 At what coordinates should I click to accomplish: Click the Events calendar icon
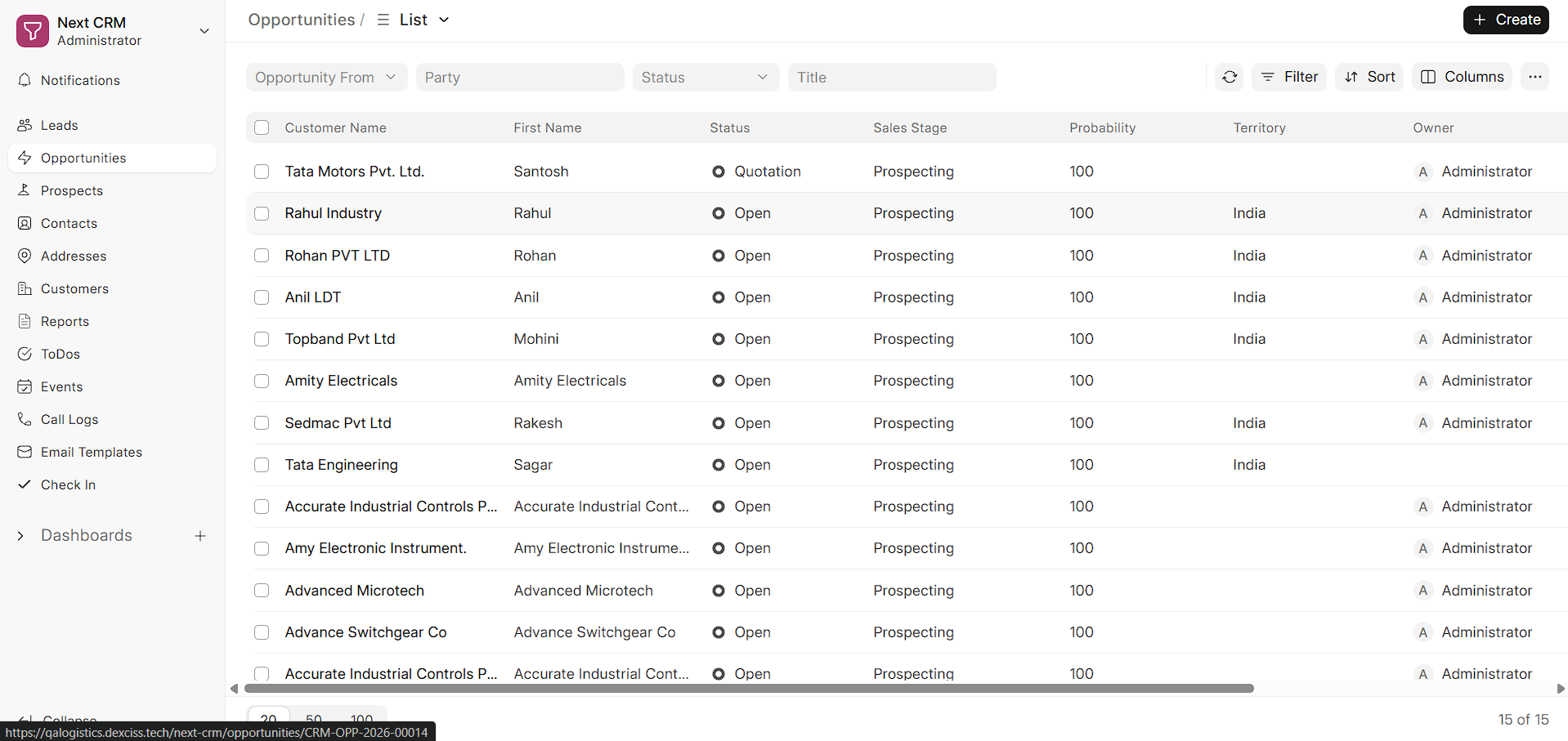coord(25,386)
